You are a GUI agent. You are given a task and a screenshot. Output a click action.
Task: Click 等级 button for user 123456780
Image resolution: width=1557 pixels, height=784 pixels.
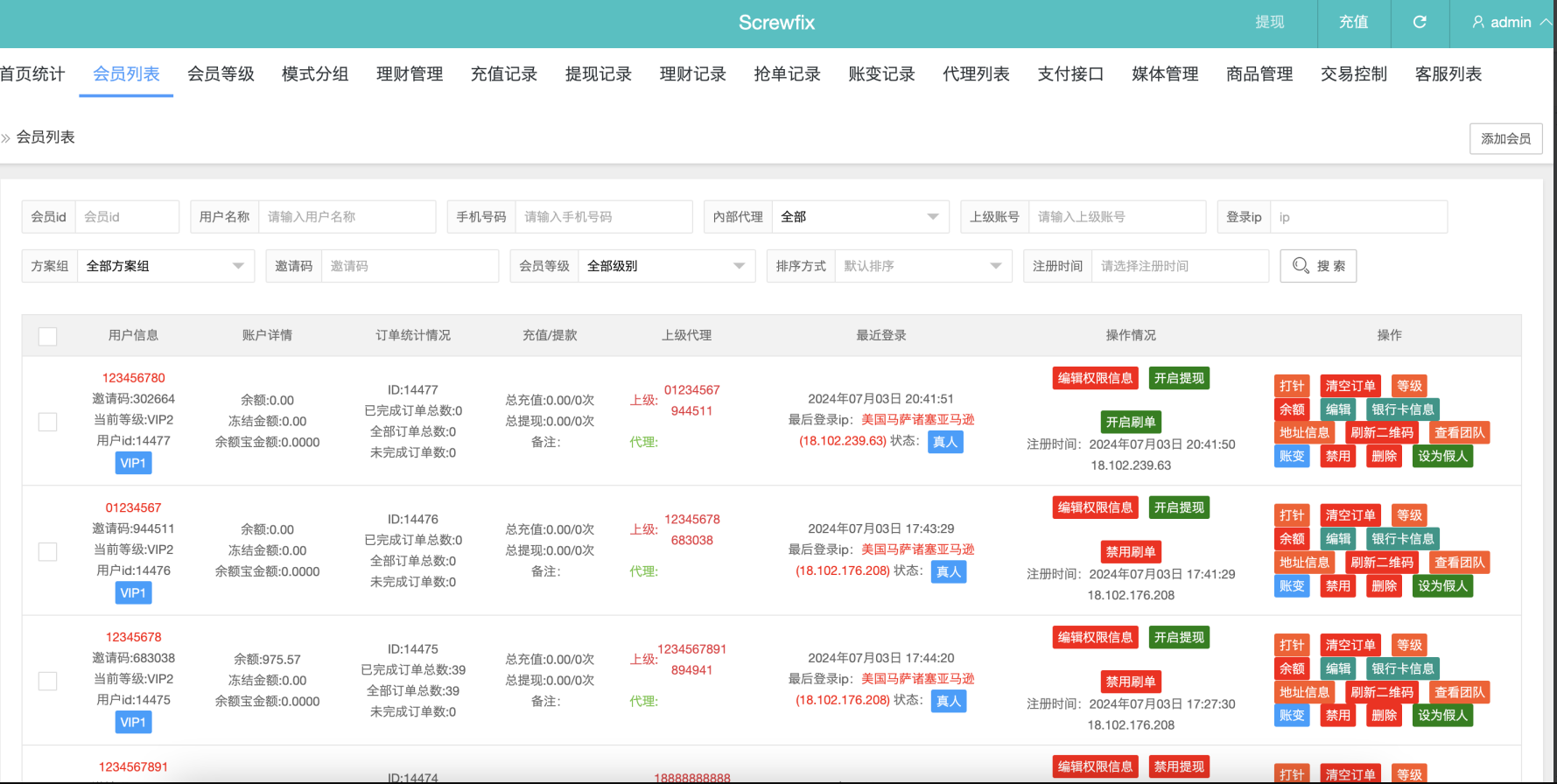click(x=1409, y=386)
